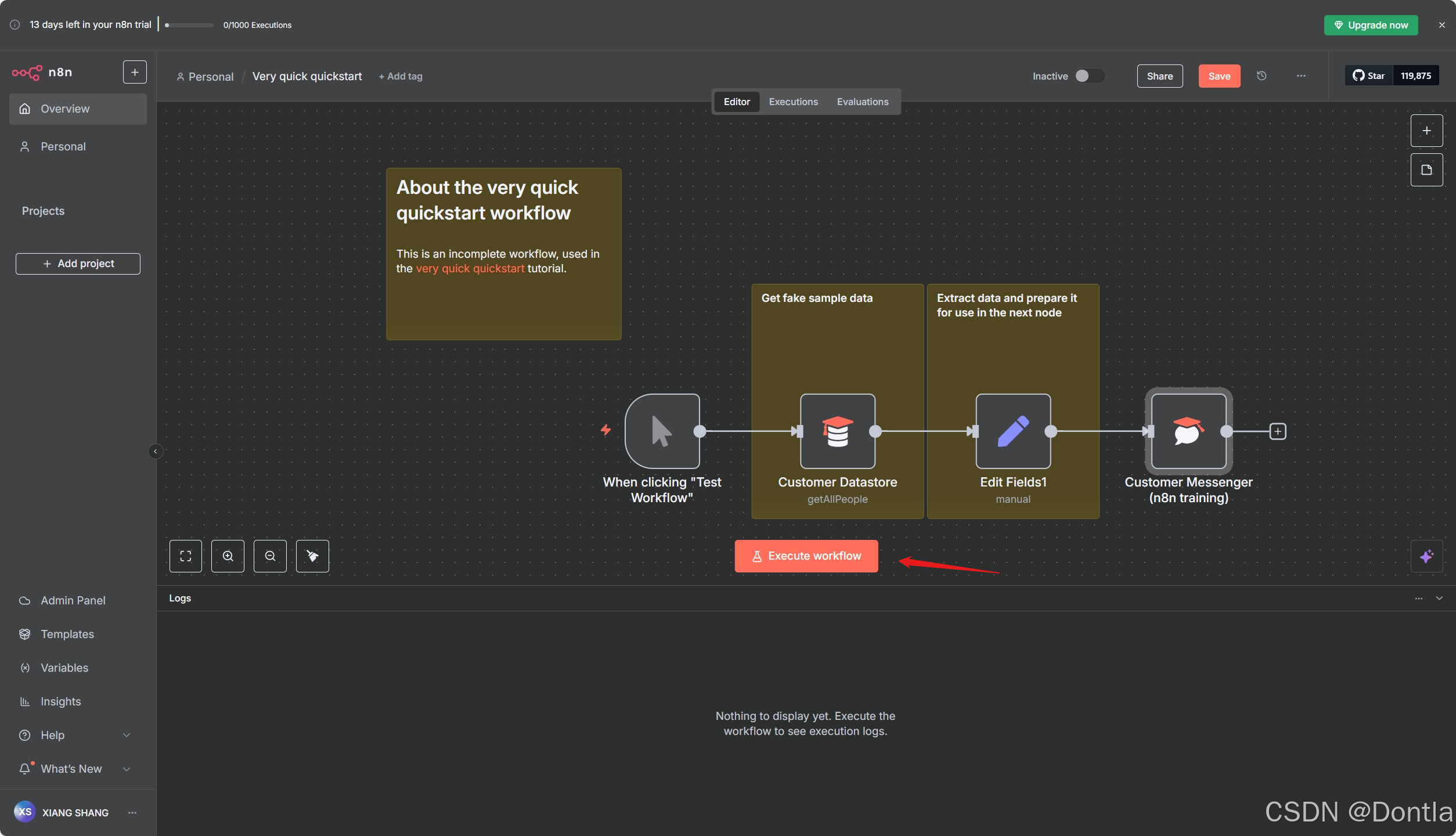The width and height of the screenshot is (1456, 836).
Task: Click the Upgrade now button
Action: tap(1370, 25)
